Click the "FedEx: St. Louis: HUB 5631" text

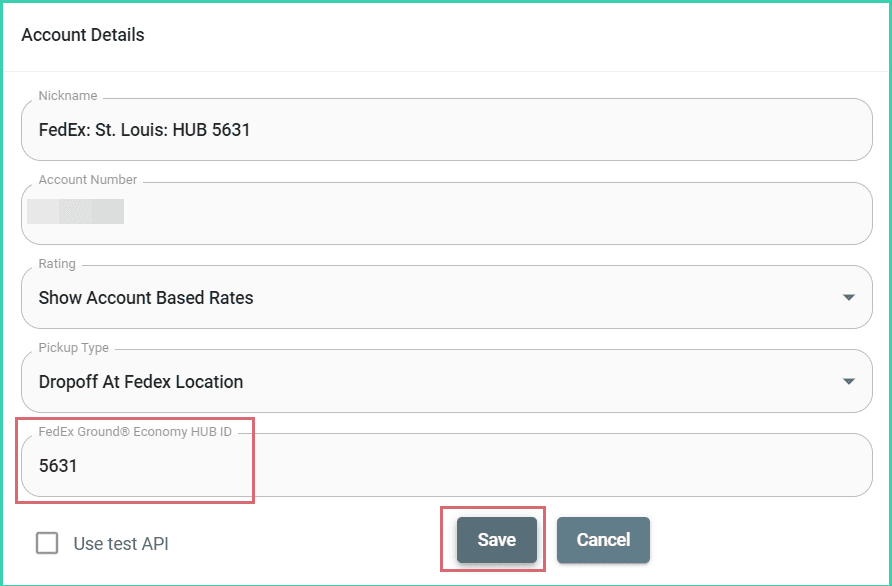pos(144,130)
